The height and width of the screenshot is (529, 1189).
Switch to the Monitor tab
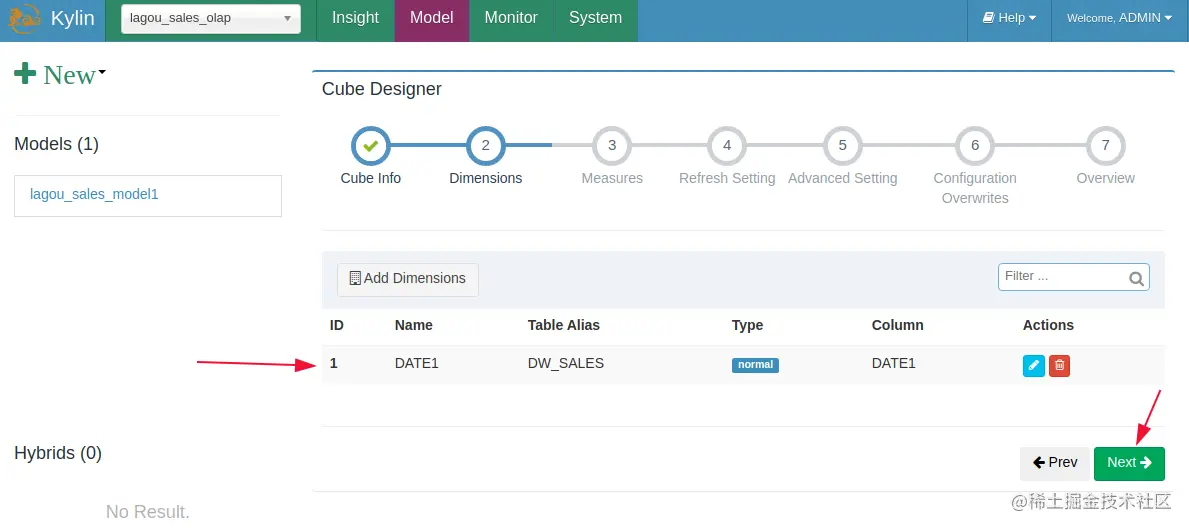(x=510, y=18)
